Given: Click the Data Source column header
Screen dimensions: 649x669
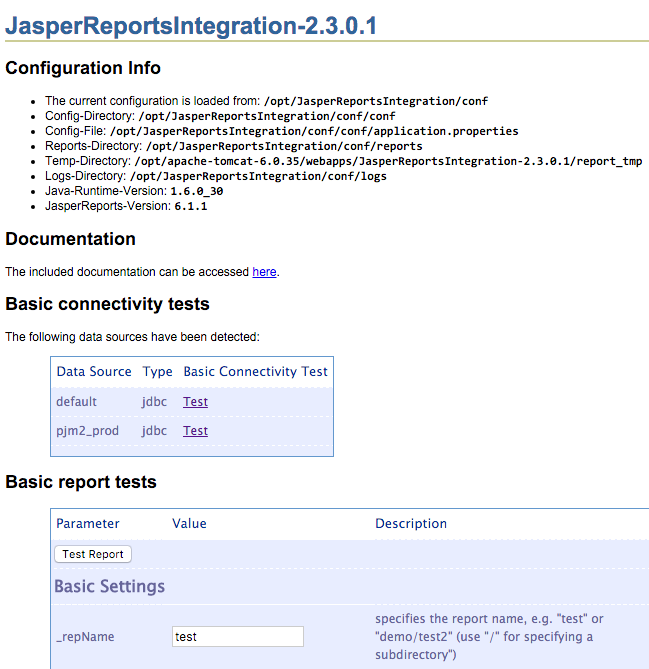Looking at the screenshot, I should click(94, 372).
